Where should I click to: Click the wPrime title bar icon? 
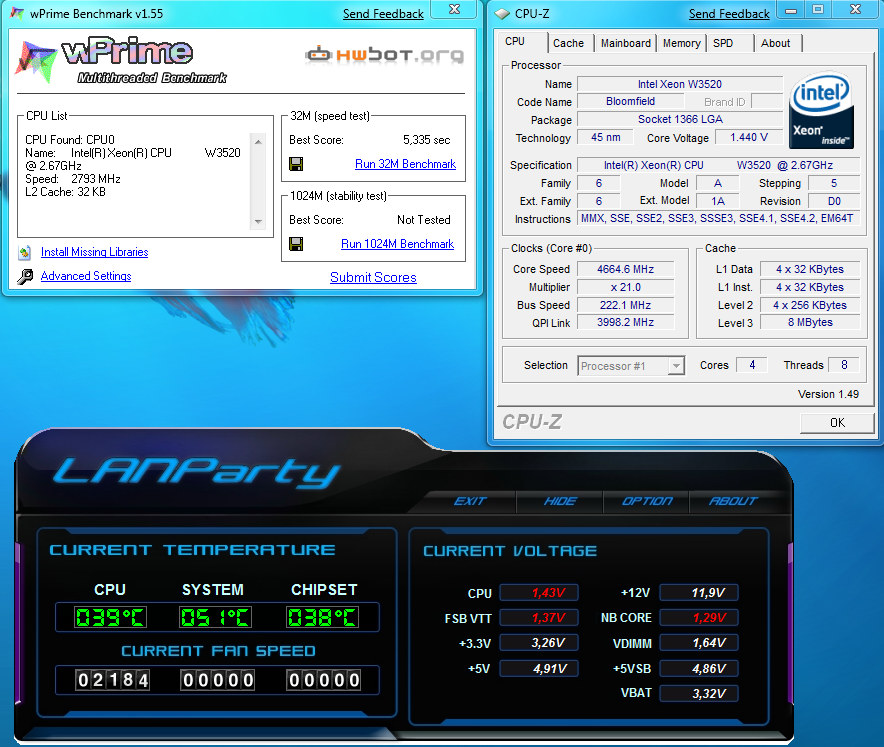[x=18, y=14]
